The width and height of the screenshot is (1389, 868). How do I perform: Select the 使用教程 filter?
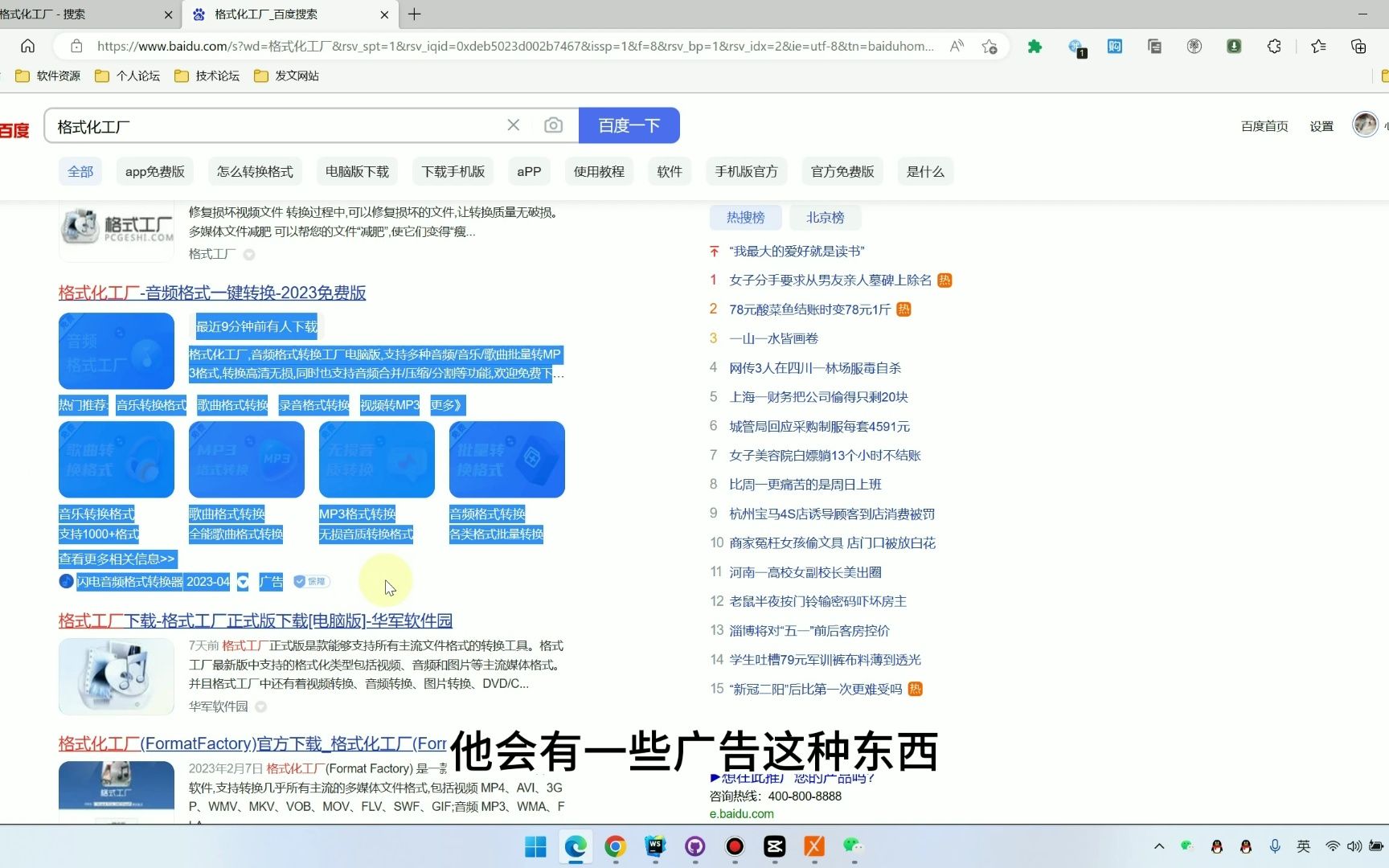(x=599, y=172)
